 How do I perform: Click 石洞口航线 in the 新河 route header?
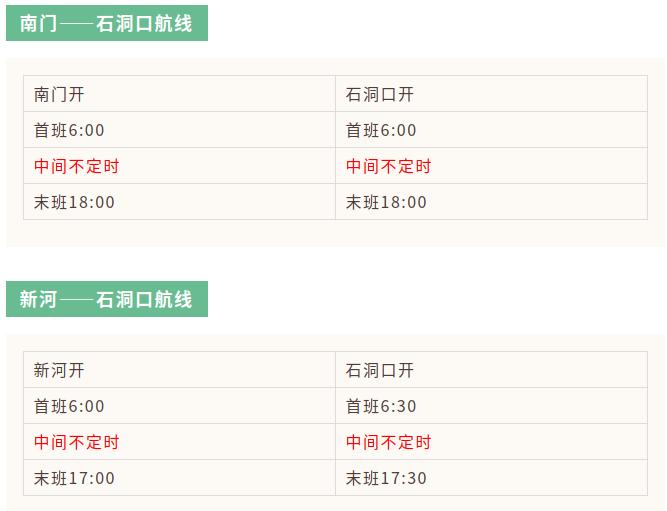(x=144, y=299)
